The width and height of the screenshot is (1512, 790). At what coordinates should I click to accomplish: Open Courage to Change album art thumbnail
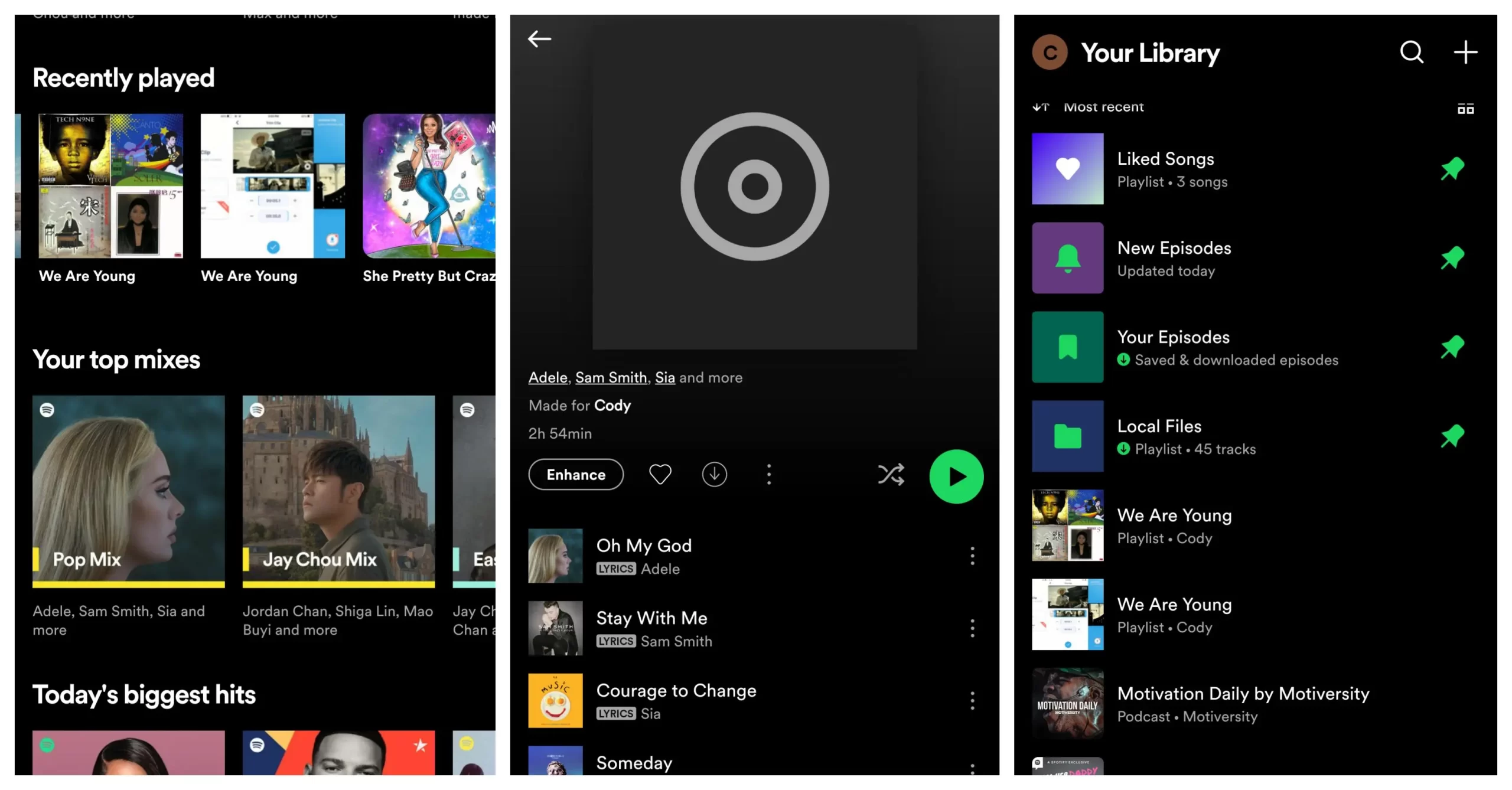click(x=555, y=701)
